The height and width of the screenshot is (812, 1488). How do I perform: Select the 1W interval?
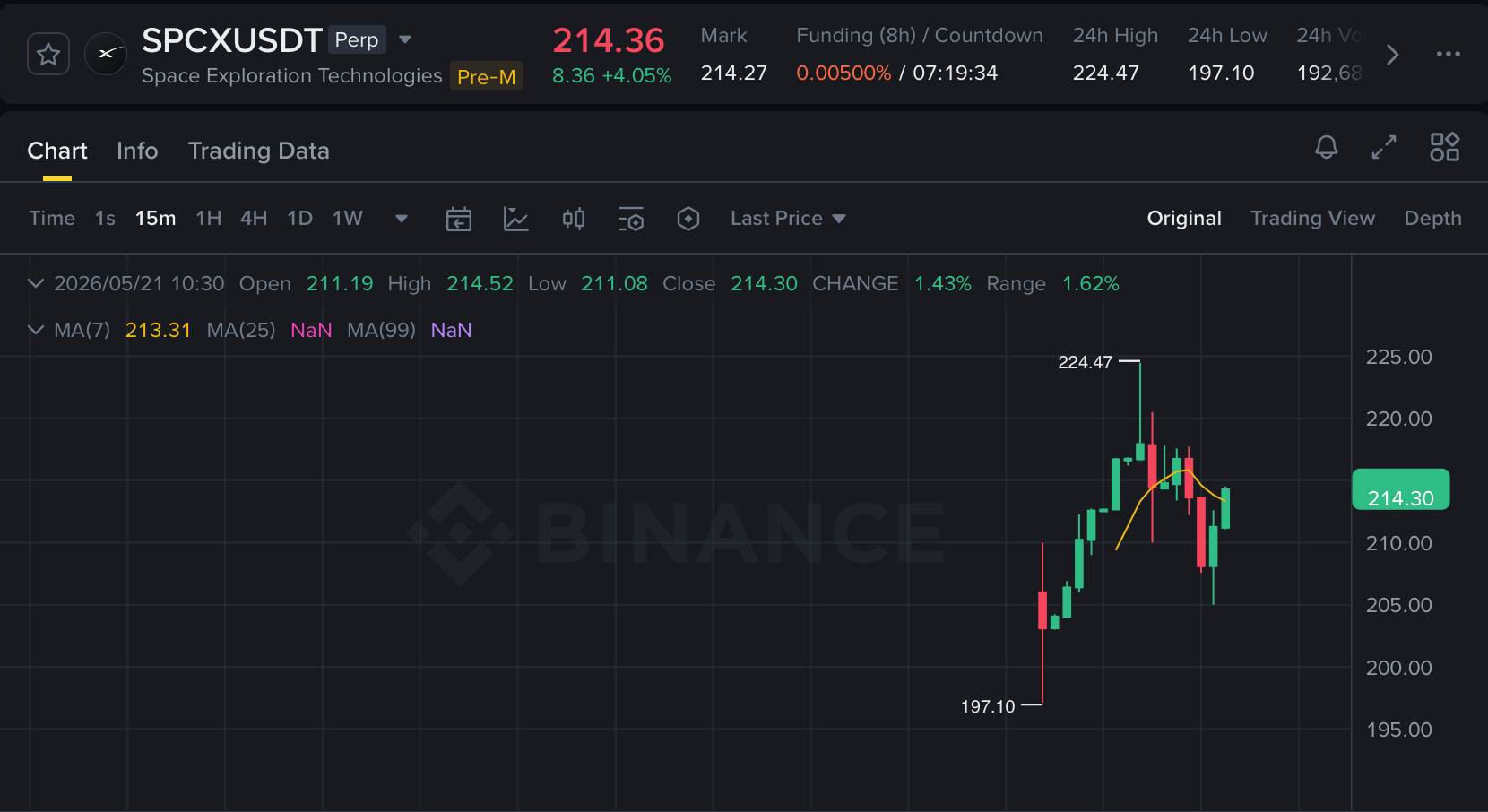(x=347, y=218)
